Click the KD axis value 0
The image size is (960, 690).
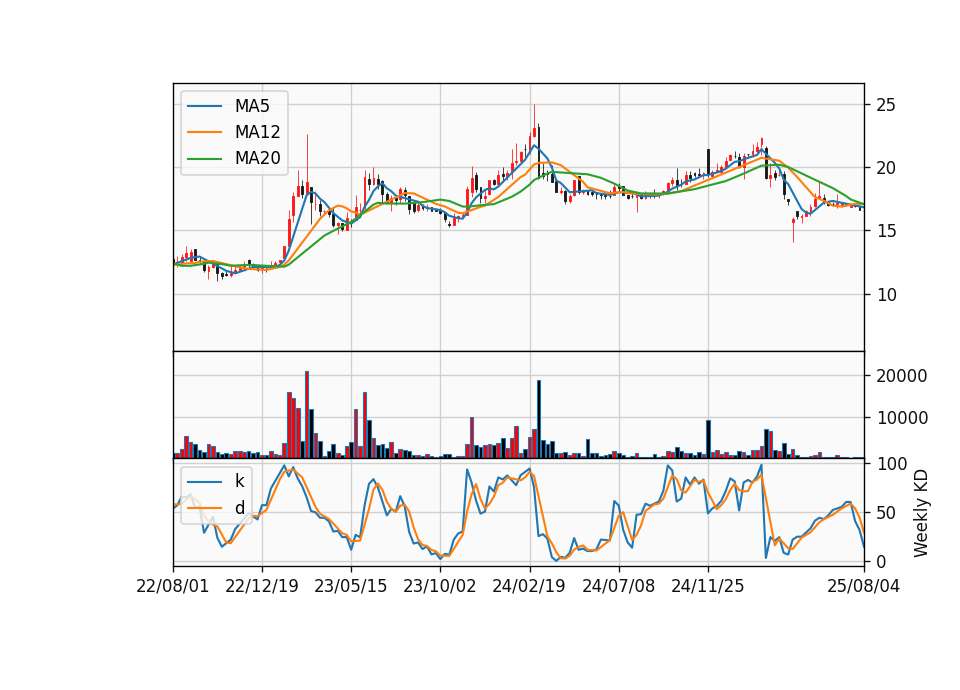[881, 561]
